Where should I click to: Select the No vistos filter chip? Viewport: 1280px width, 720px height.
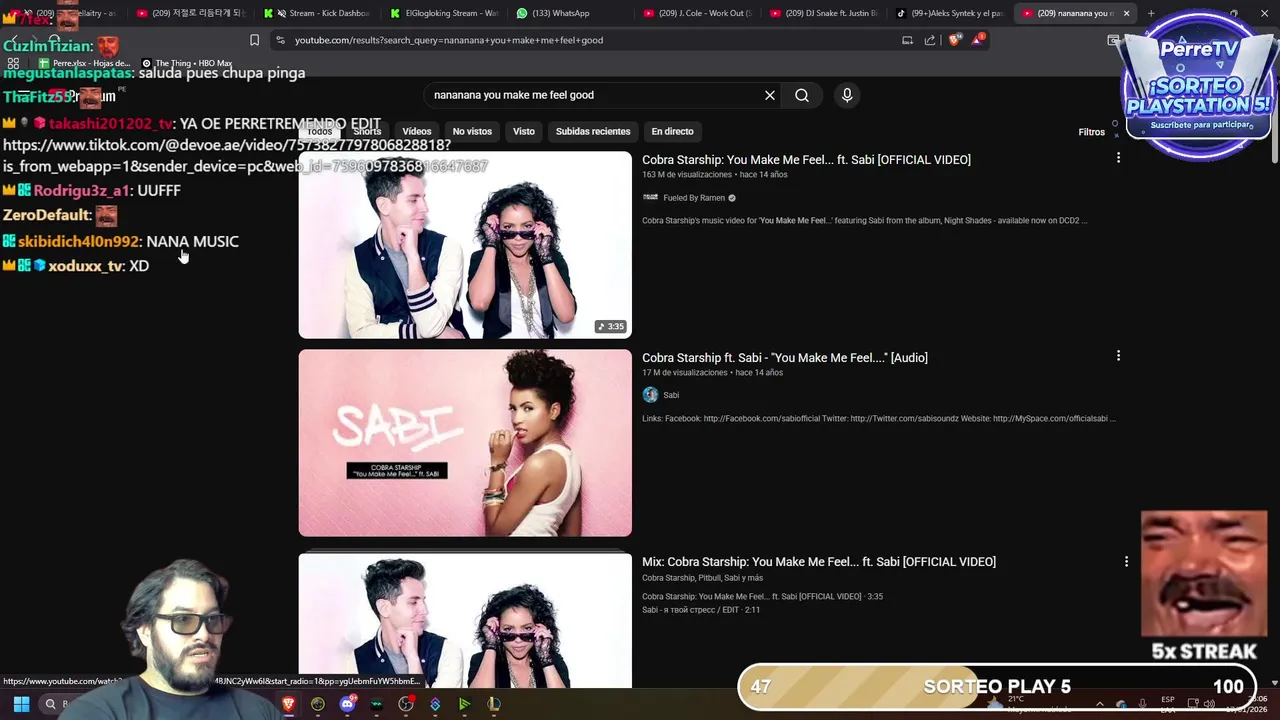click(x=472, y=131)
